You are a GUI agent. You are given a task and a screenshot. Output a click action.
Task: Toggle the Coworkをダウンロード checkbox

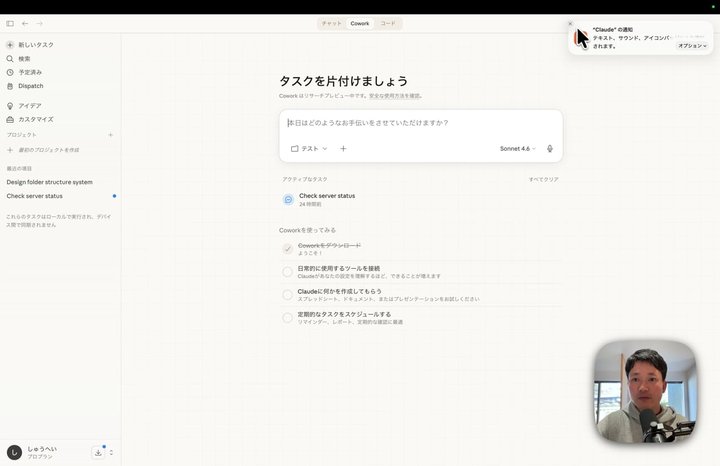click(x=287, y=249)
